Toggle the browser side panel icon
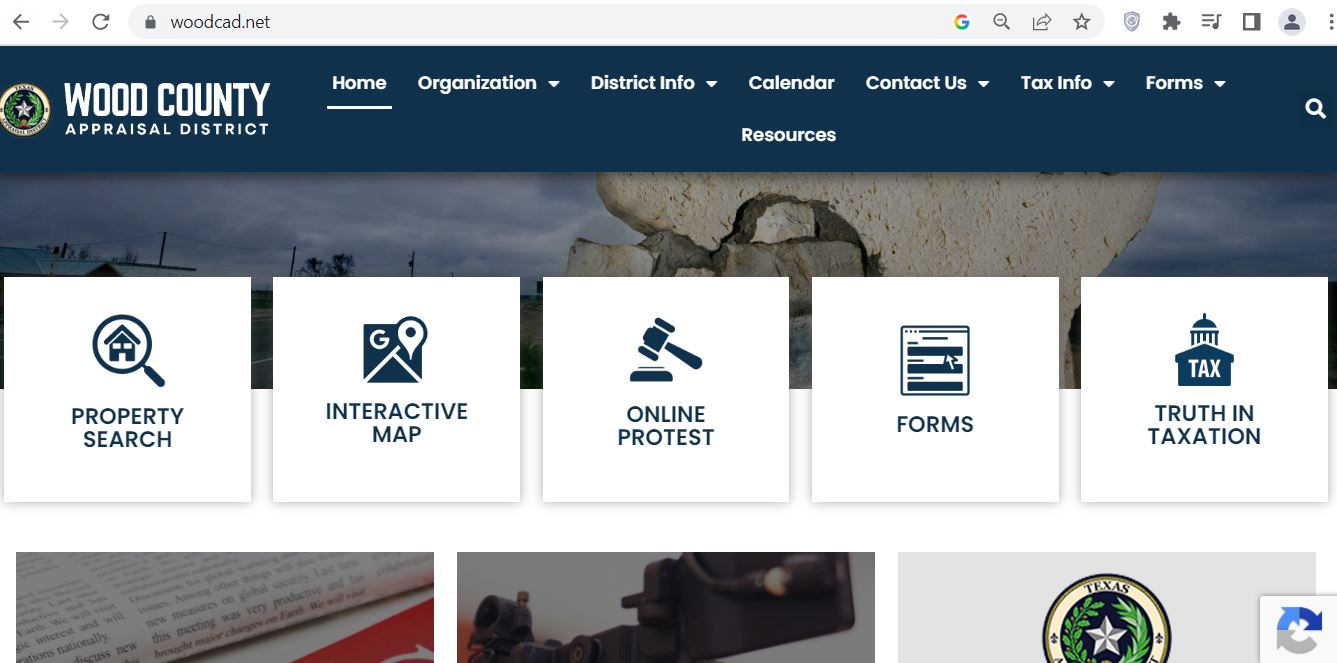The width and height of the screenshot is (1337, 663). click(1251, 22)
